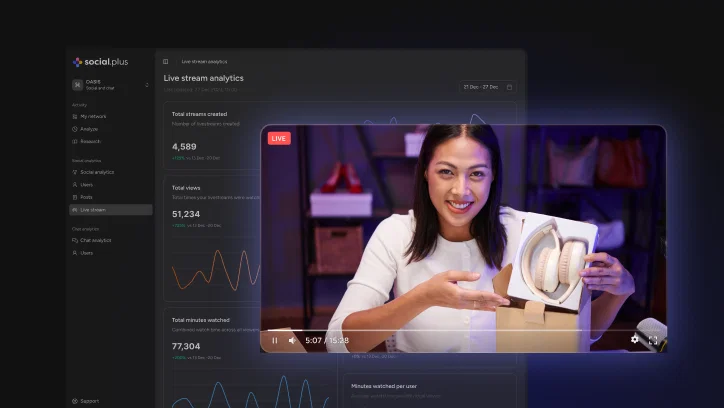This screenshot has height=408, width=724.
Task: Open the OASIS workspace switcher arrows
Action: (147, 85)
